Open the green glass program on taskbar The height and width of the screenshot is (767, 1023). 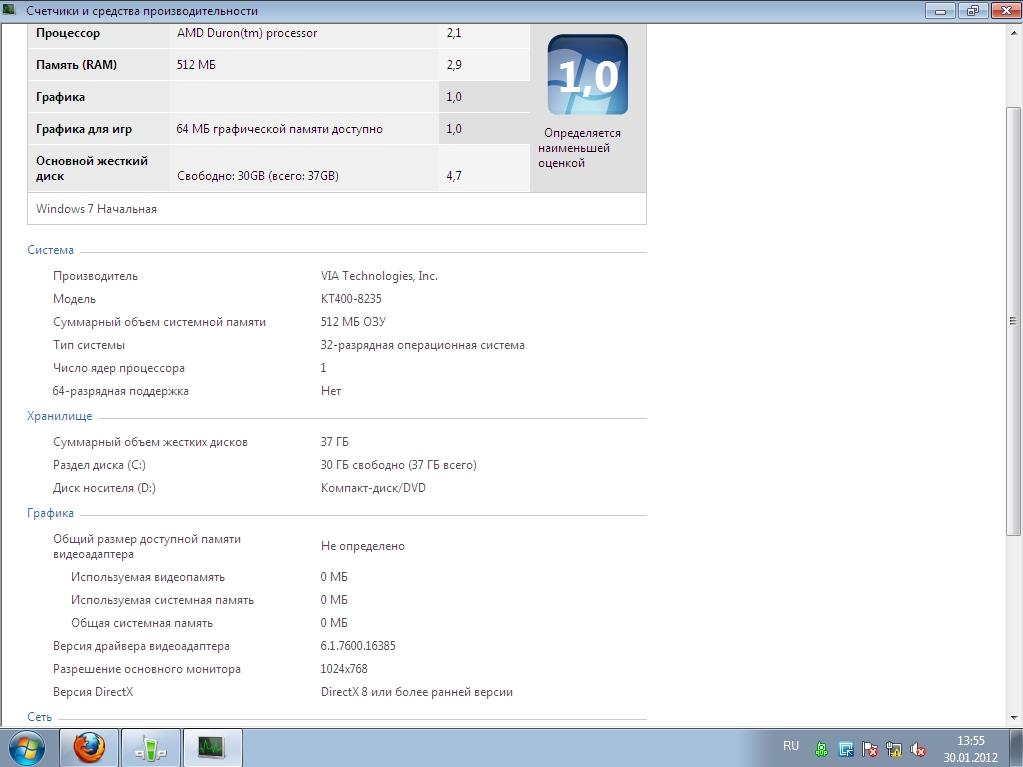(x=151, y=747)
